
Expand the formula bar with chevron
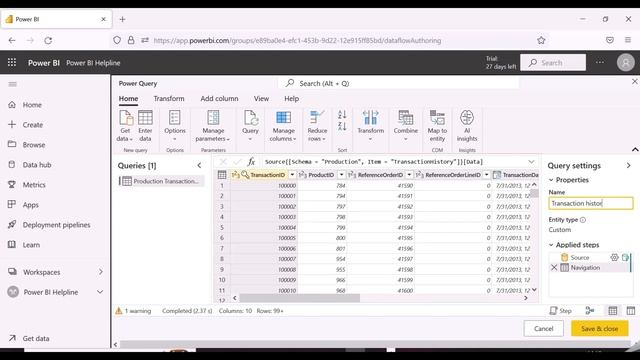(531, 162)
